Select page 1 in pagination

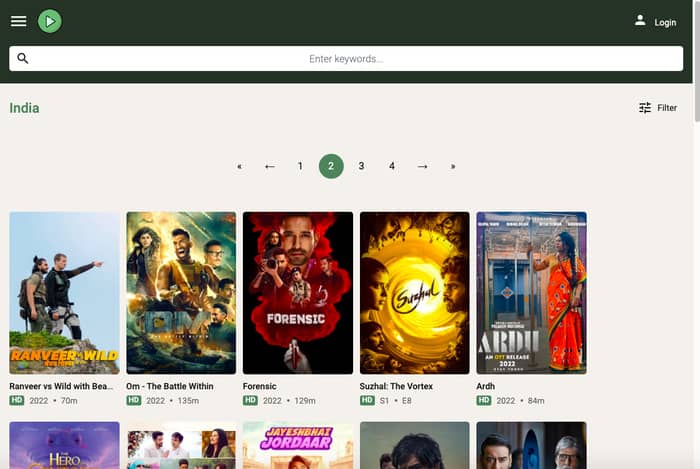coord(300,166)
